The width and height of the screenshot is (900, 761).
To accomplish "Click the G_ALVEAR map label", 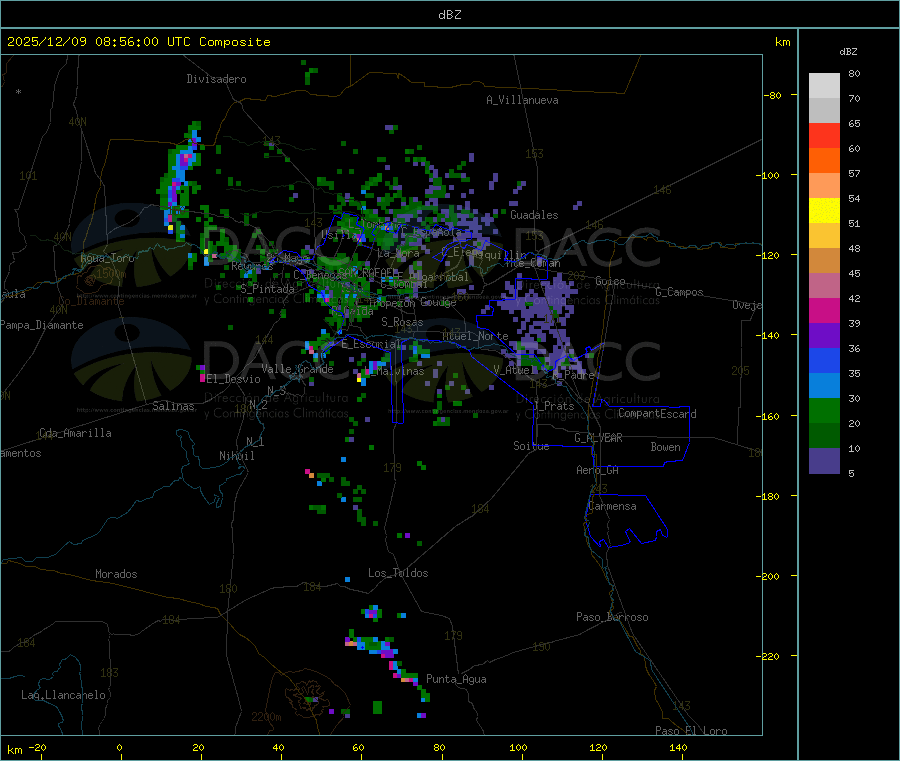I will [599, 438].
